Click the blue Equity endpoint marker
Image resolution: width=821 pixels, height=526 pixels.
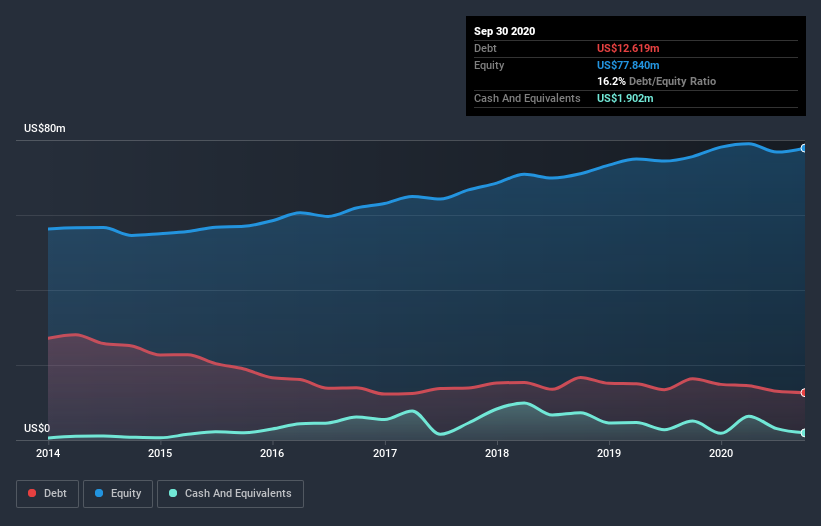[804, 149]
